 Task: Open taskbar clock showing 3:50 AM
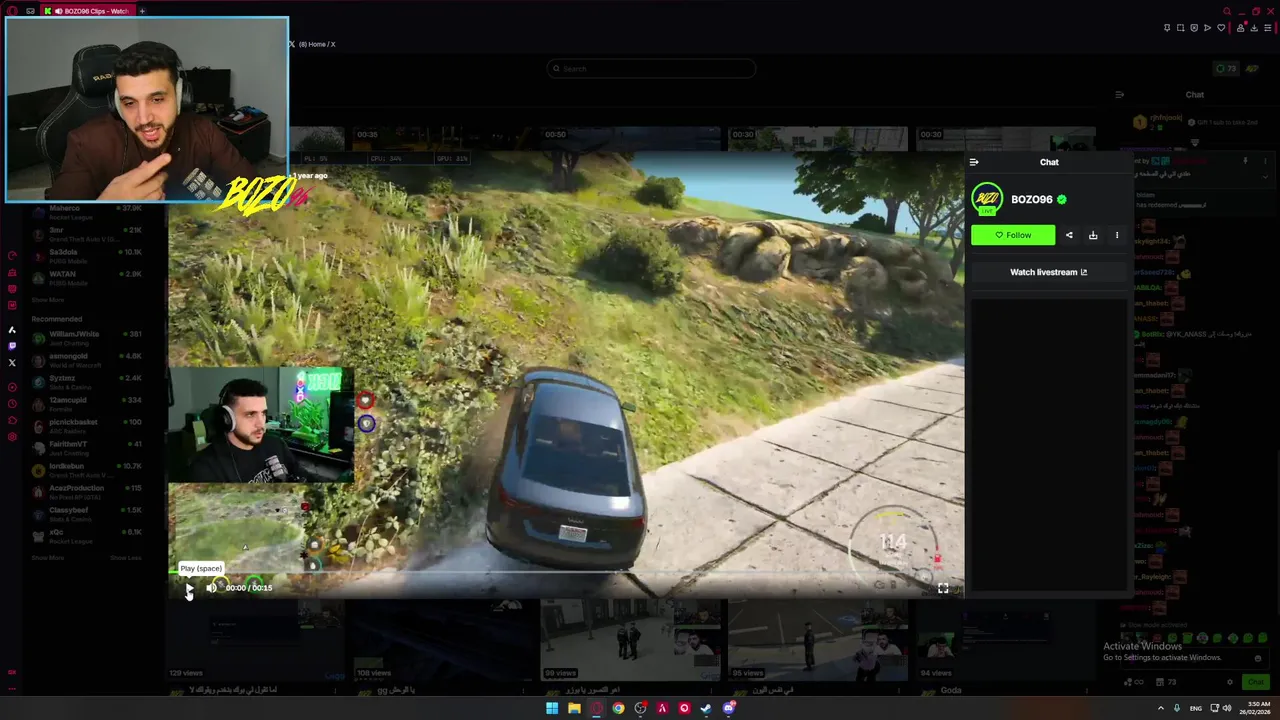1257,708
